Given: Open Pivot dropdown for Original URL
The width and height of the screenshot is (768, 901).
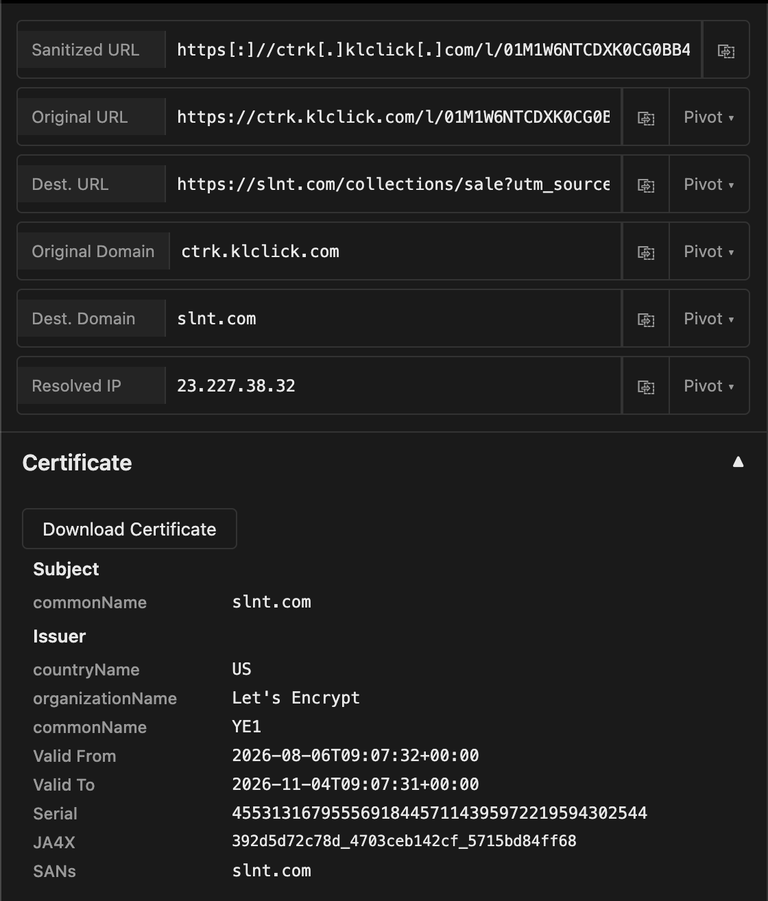Looking at the screenshot, I should pos(709,117).
